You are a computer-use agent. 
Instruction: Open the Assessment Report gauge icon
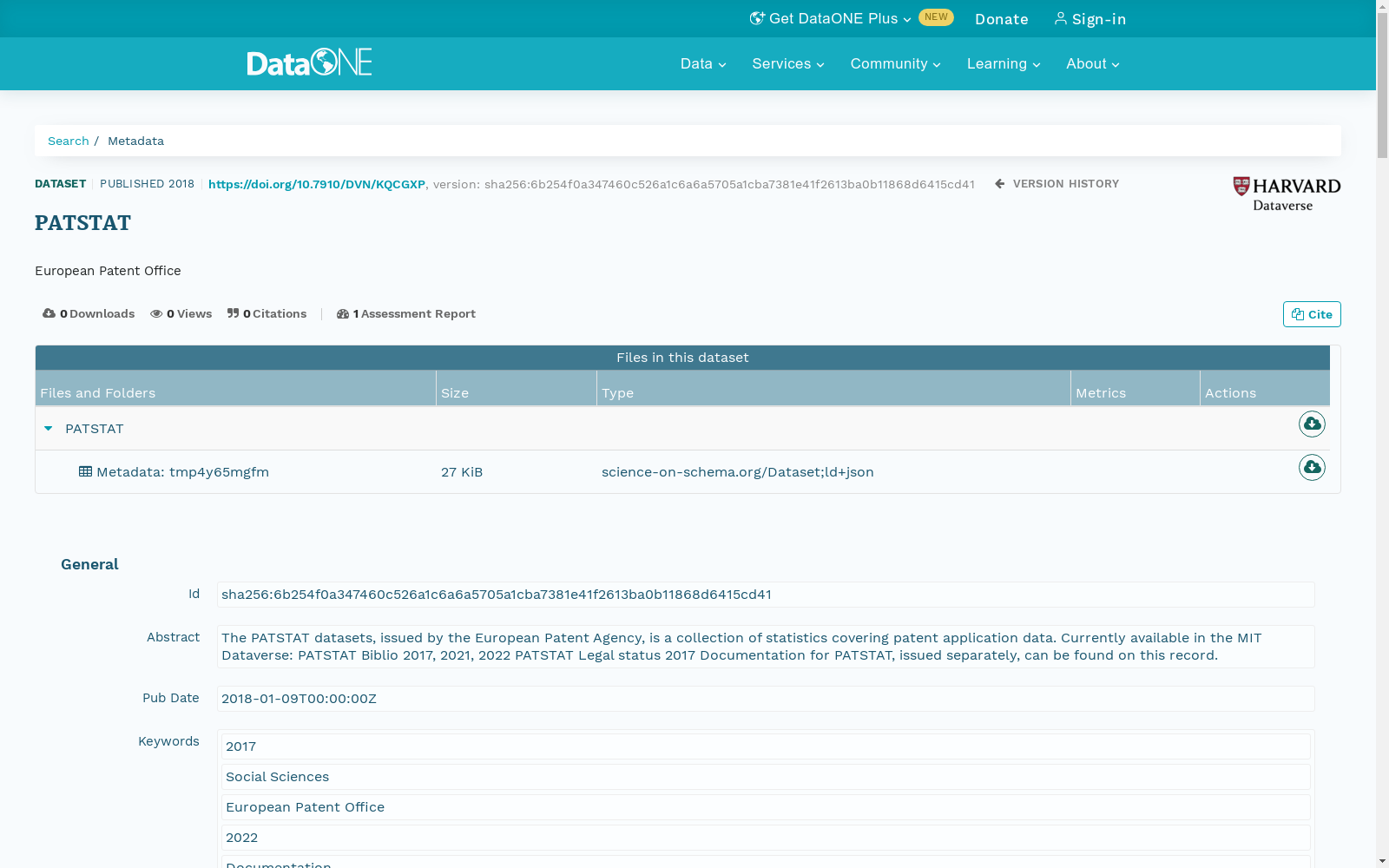(x=343, y=313)
